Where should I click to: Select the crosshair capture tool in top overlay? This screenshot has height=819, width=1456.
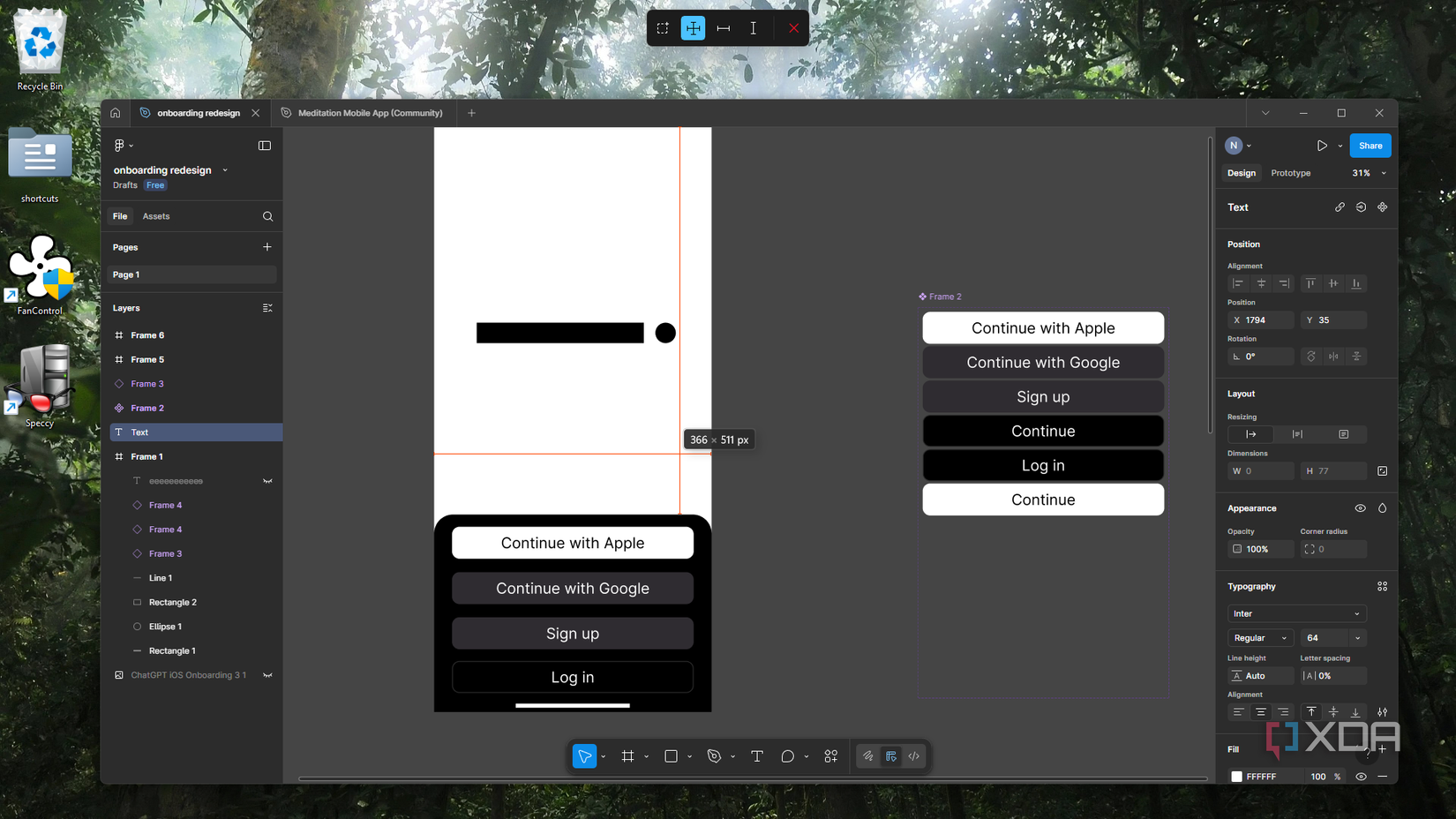[x=694, y=28]
